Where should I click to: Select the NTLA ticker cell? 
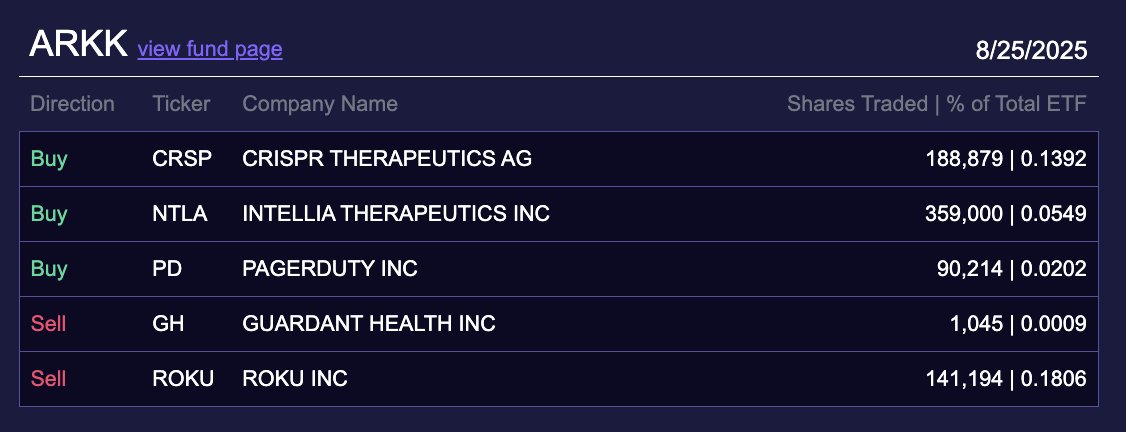180,214
